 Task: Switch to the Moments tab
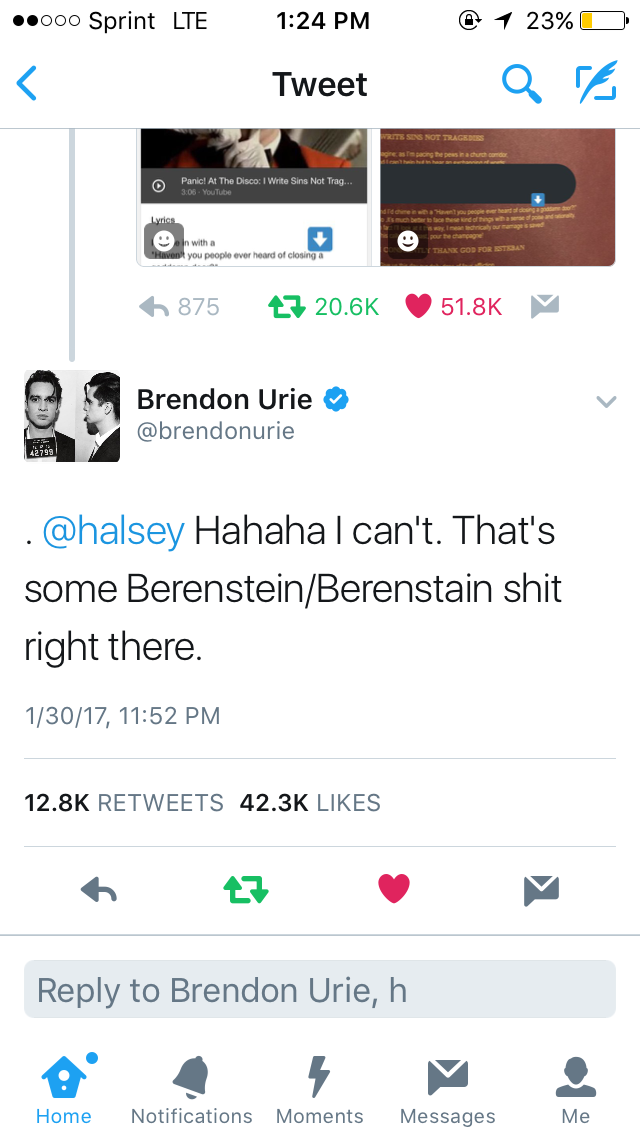coord(320,1090)
